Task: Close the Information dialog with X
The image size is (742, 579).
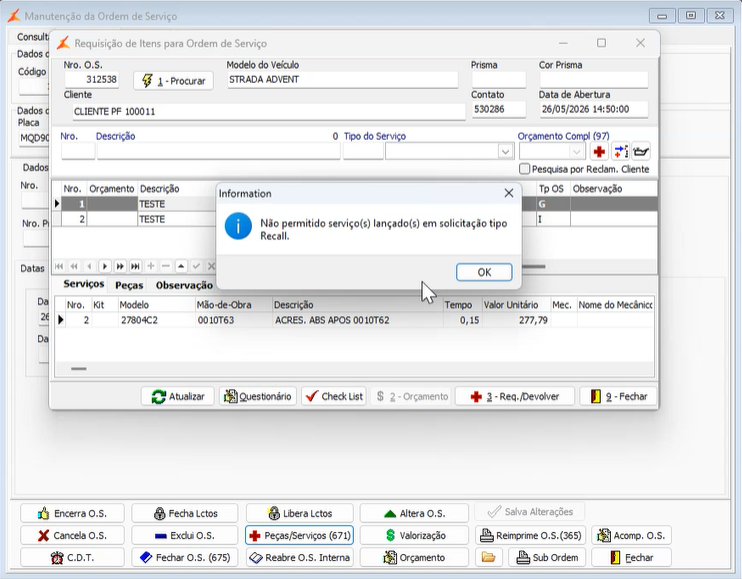Action: [x=509, y=193]
